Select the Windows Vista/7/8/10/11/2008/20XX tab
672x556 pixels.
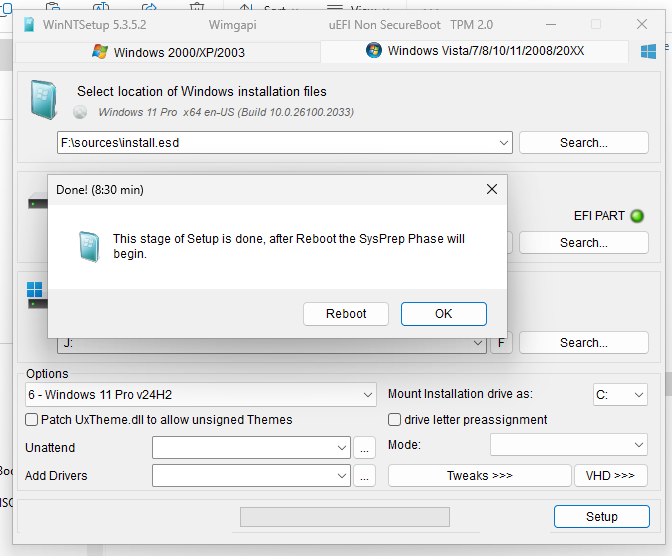(x=475, y=51)
